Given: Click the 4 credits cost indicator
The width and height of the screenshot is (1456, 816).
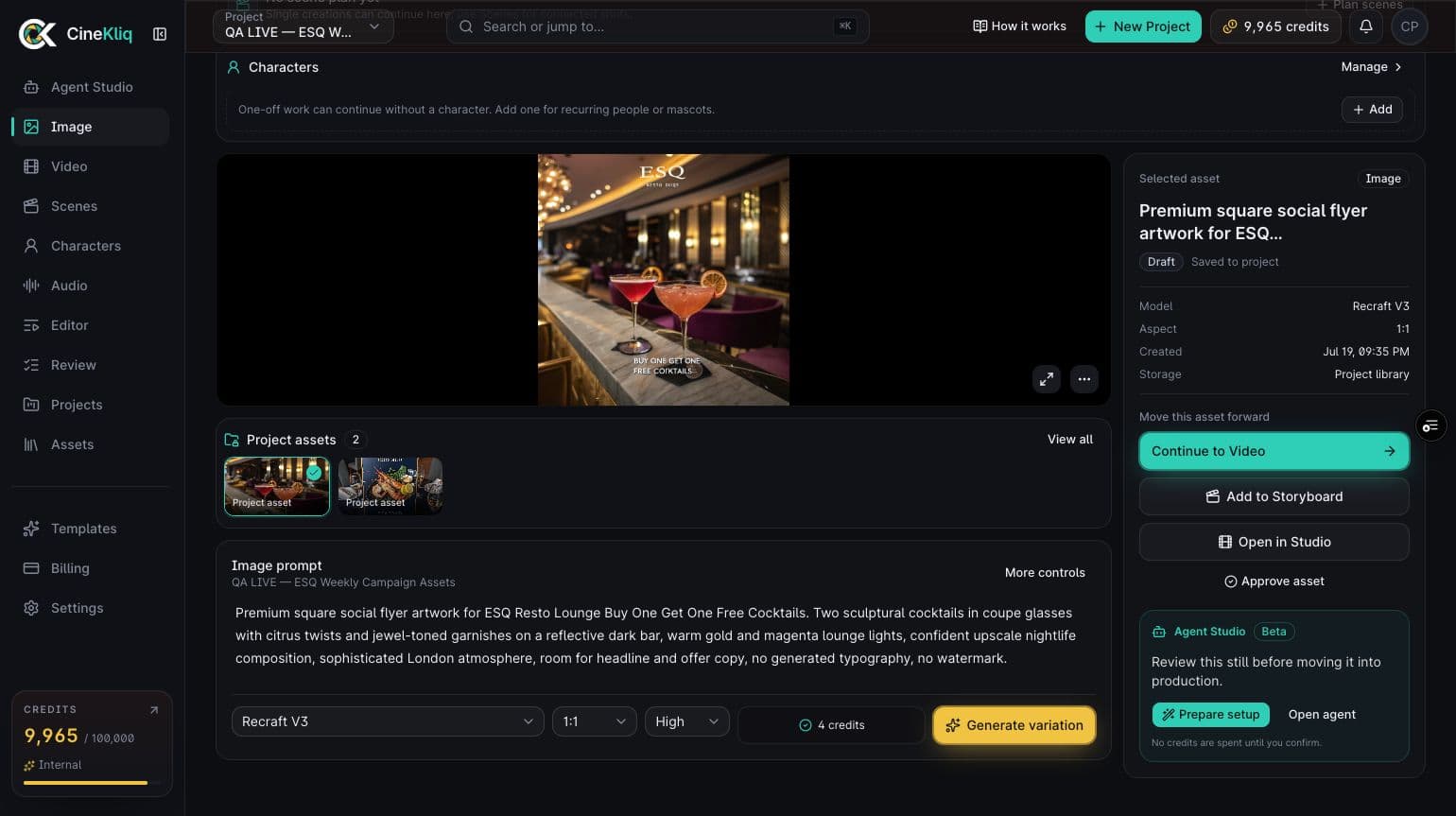Looking at the screenshot, I should coord(832,725).
